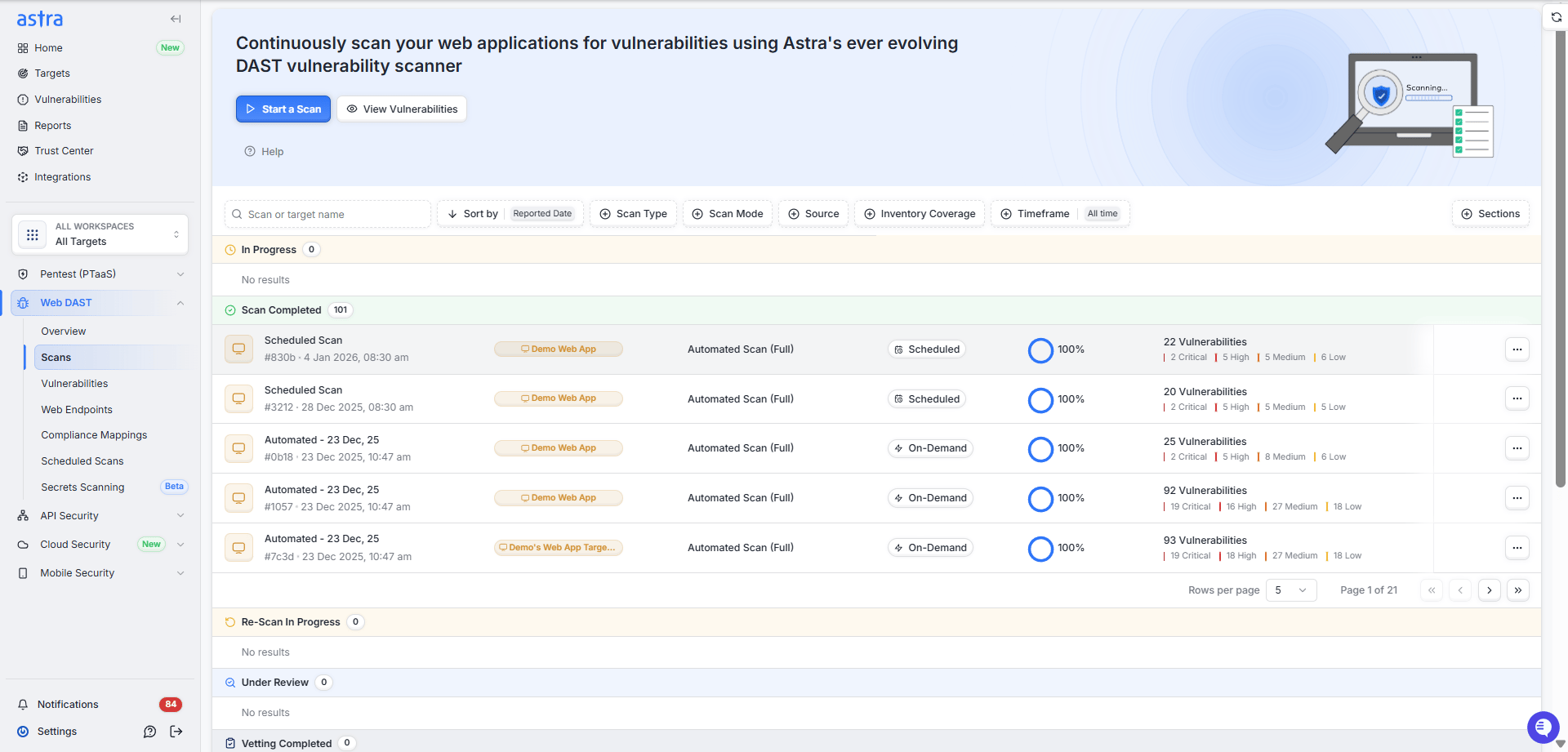Open the Sort by Reported Date dropdown
This screenshot has height=752, width=1568.
point(510,214)
